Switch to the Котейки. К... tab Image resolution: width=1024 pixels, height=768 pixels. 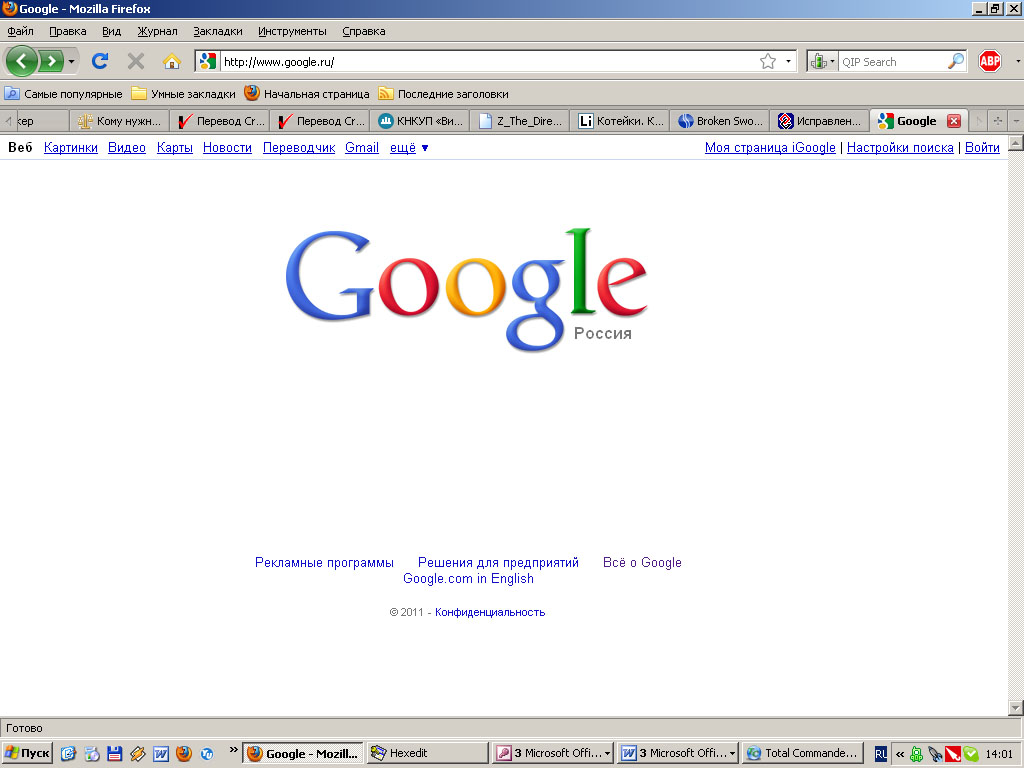[620, 121]
